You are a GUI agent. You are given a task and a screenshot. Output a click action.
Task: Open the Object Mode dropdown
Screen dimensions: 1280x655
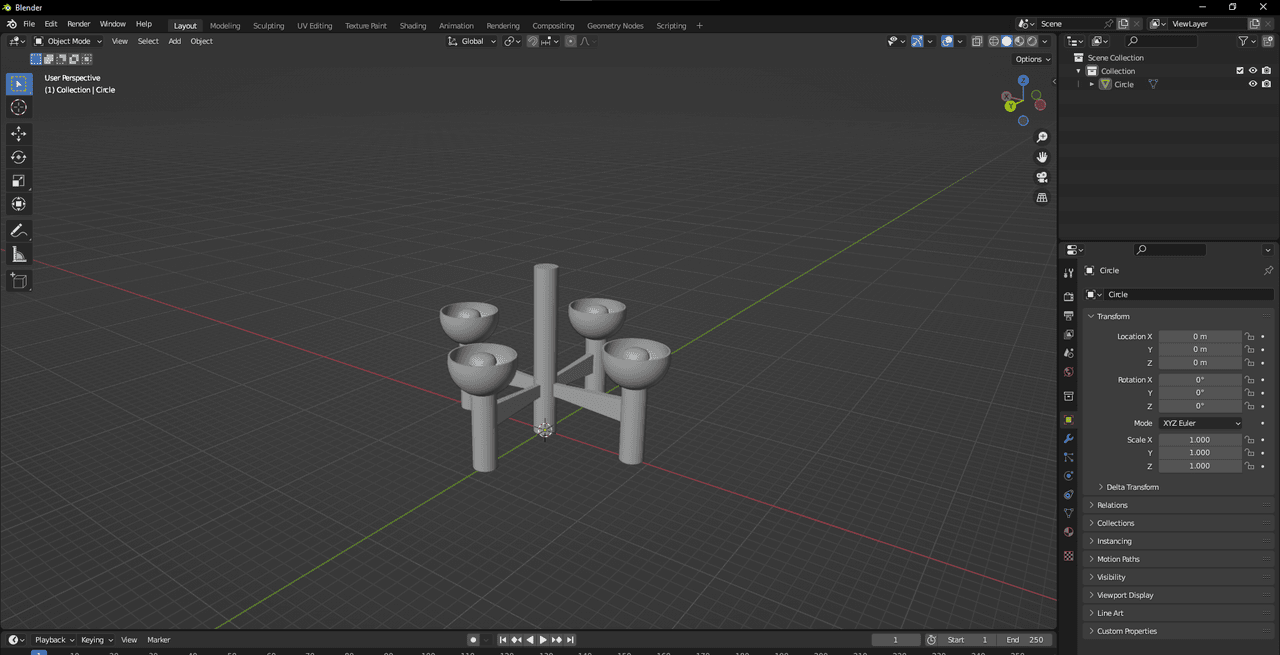(68, 41)
